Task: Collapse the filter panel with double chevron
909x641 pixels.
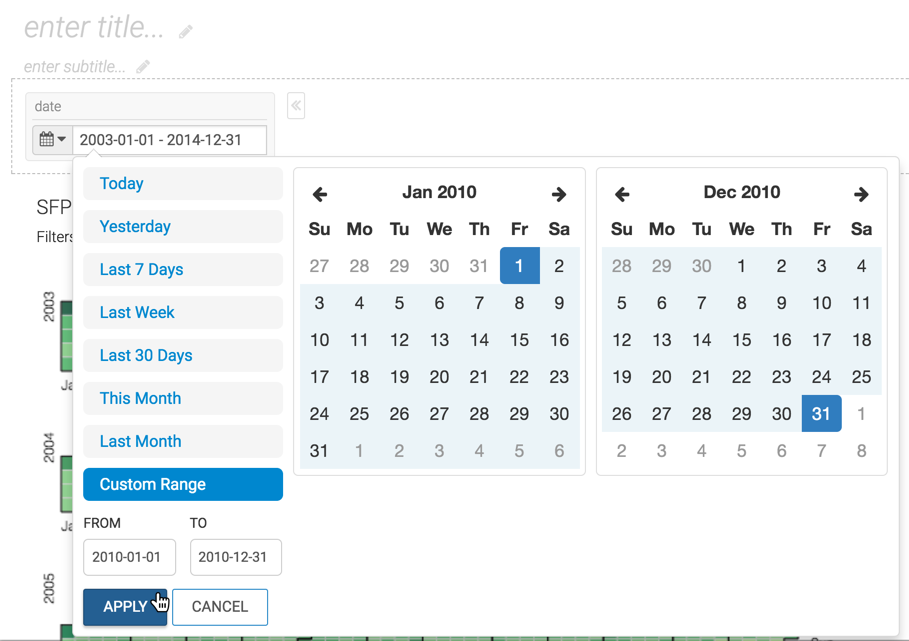Action: [x=296, y=106]
